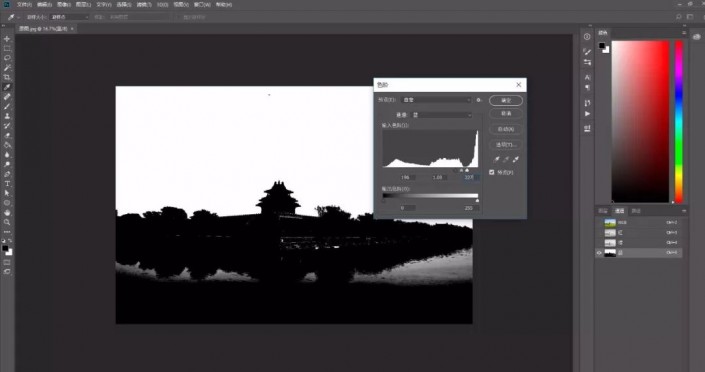Select the Blur tool
This screenshot has width=705, height=372.
(x=7, y=155)
